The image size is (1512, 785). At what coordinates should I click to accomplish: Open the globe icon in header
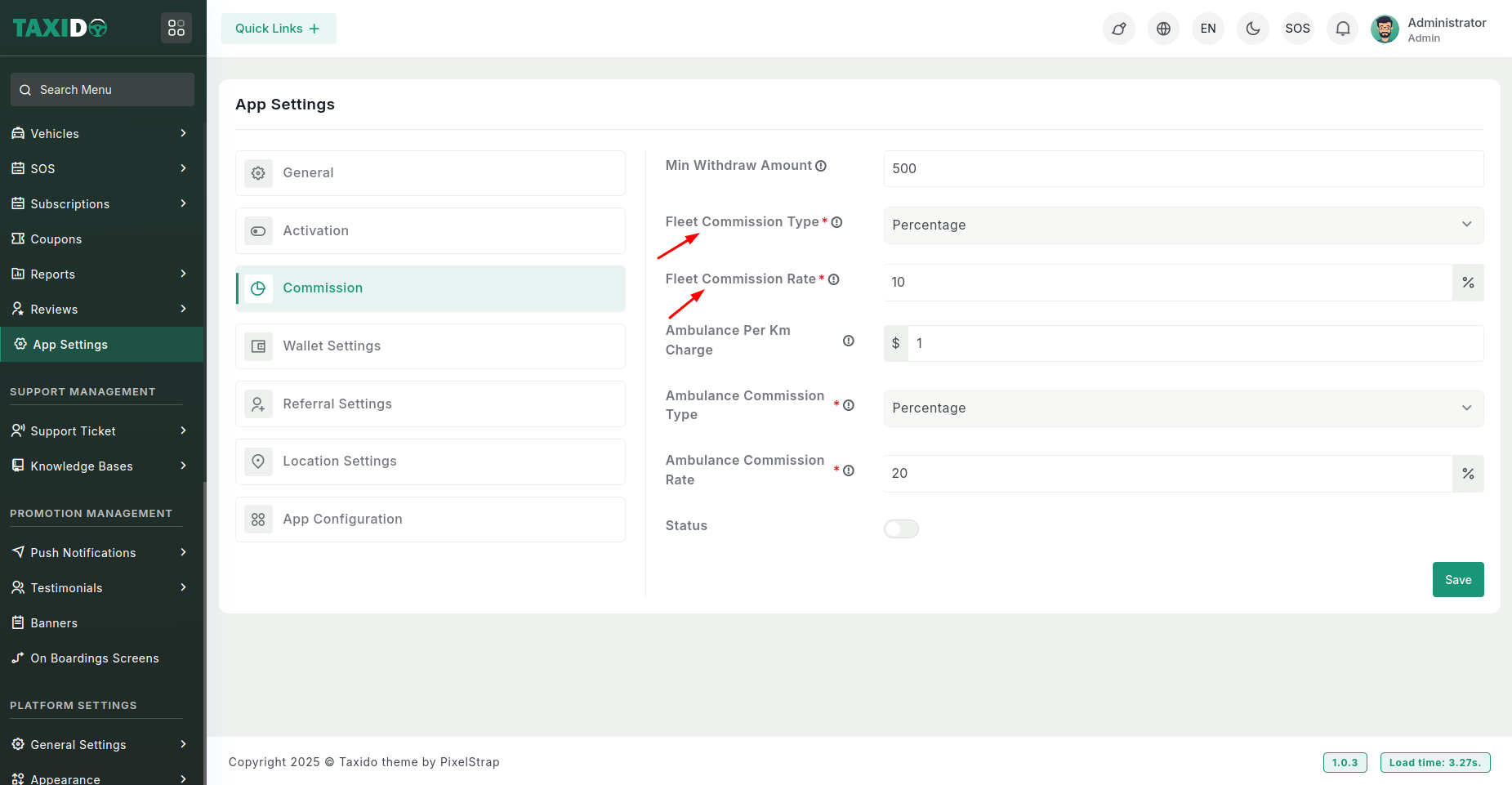[1163, 29]
